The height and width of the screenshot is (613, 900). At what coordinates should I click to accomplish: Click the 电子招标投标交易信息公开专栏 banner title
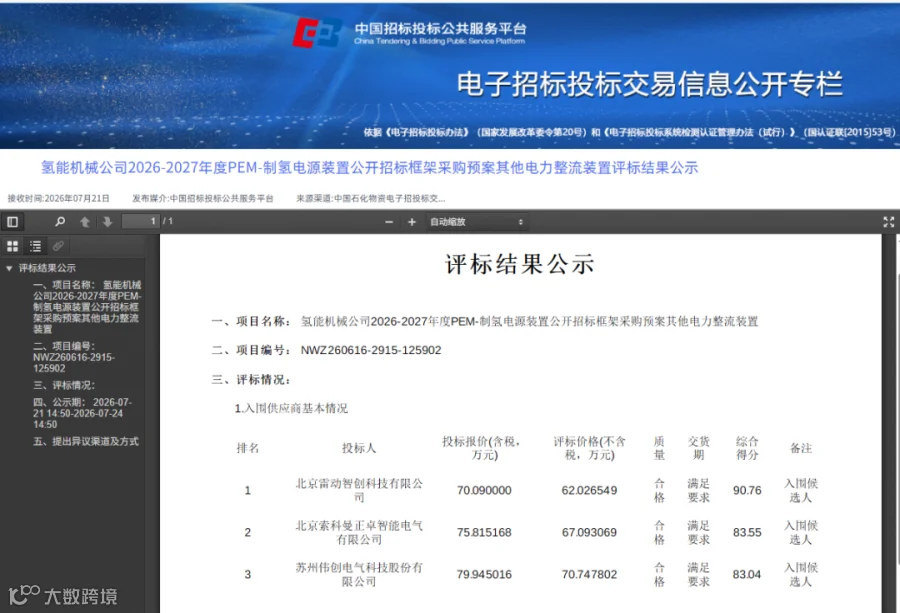pos(650,84)
